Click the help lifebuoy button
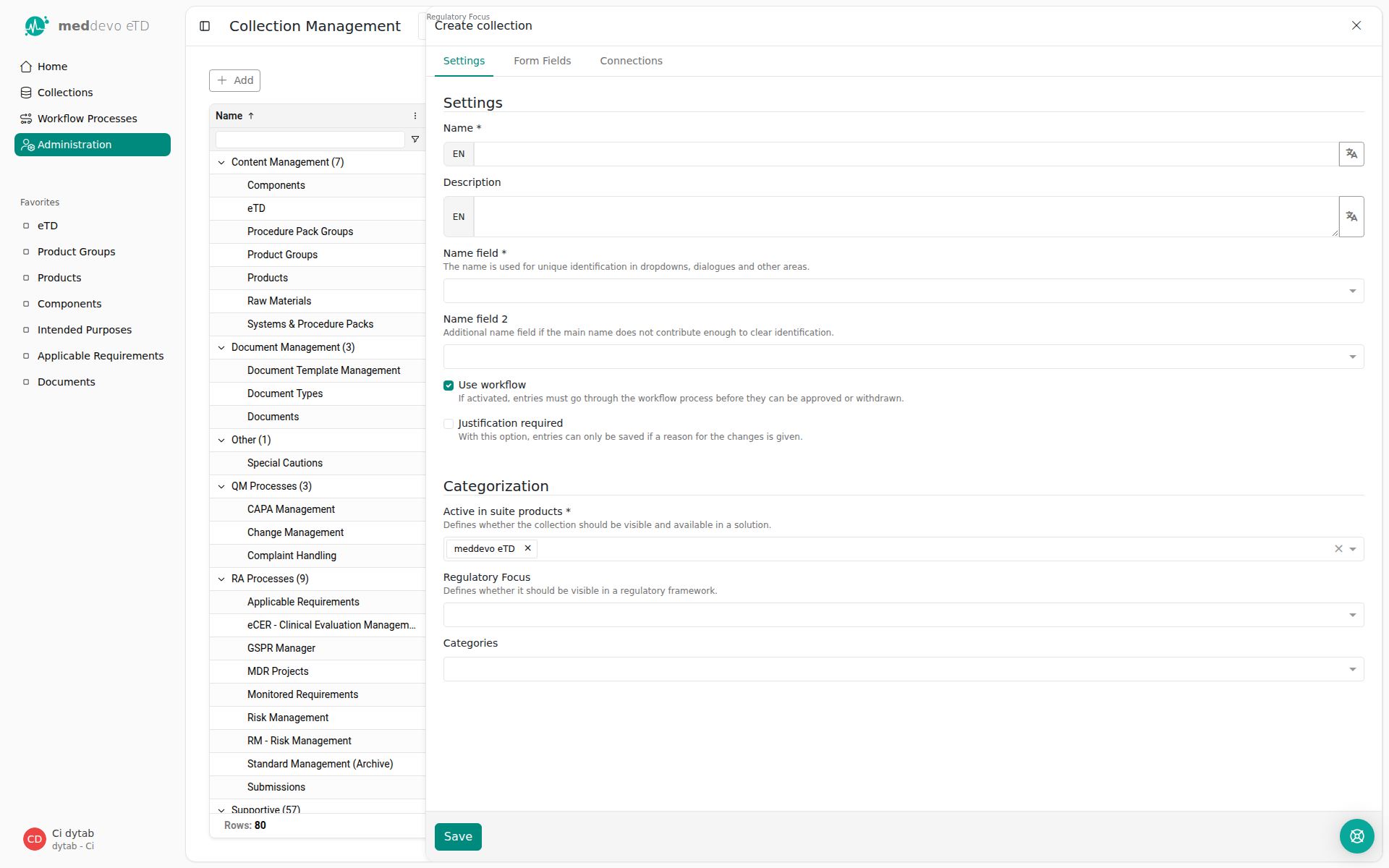Viewport: 1389px width, 868px height. 1356,836
